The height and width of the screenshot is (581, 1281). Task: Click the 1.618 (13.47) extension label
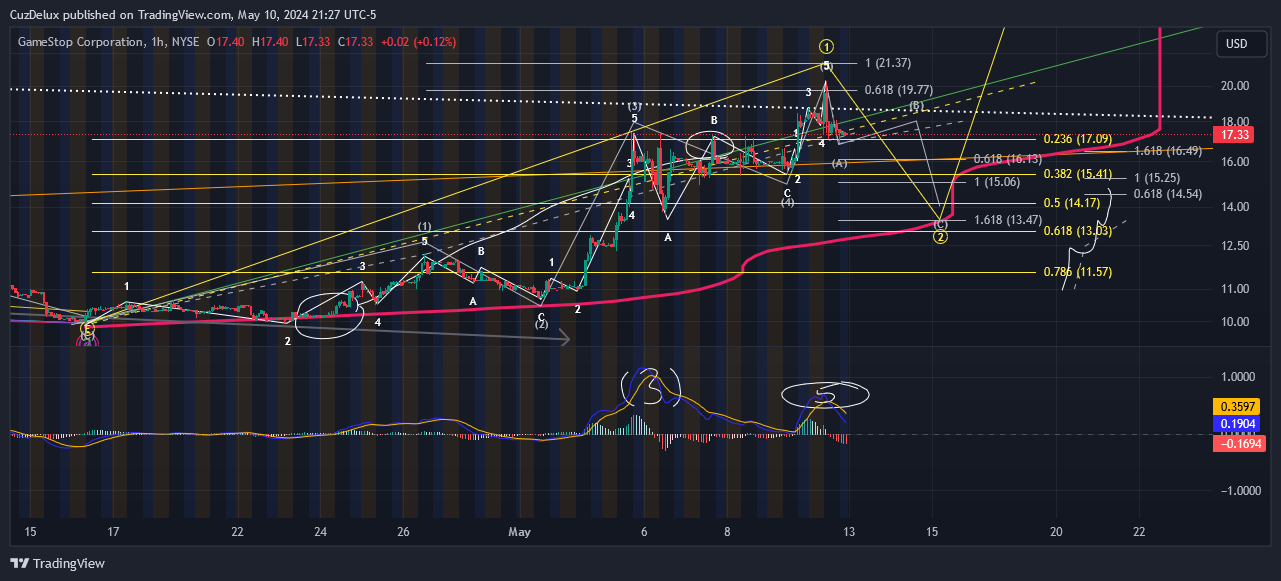(x=1008, y=220)
